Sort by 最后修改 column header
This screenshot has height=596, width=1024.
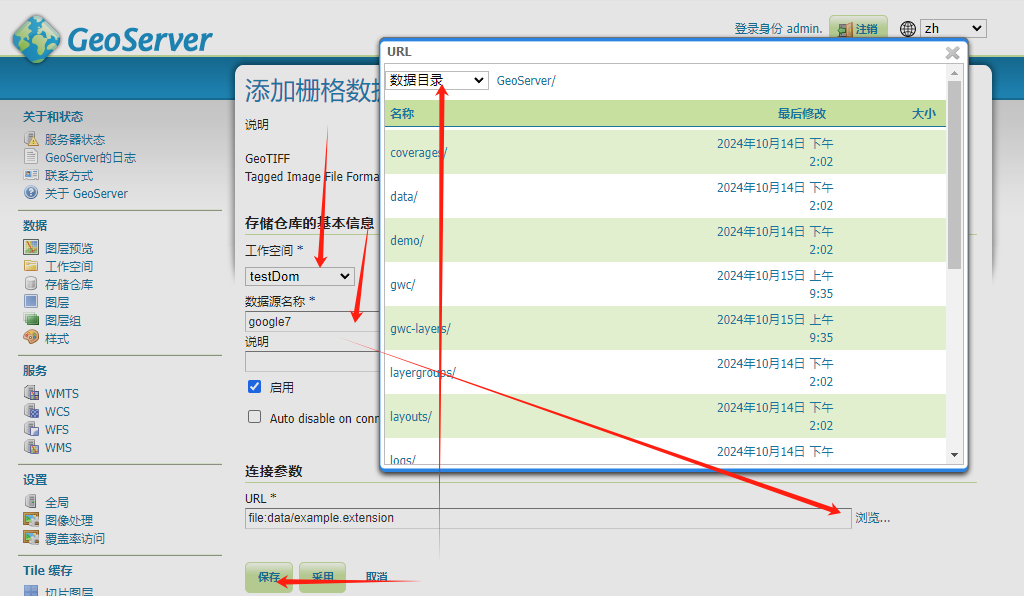click(x=801, y=114)
